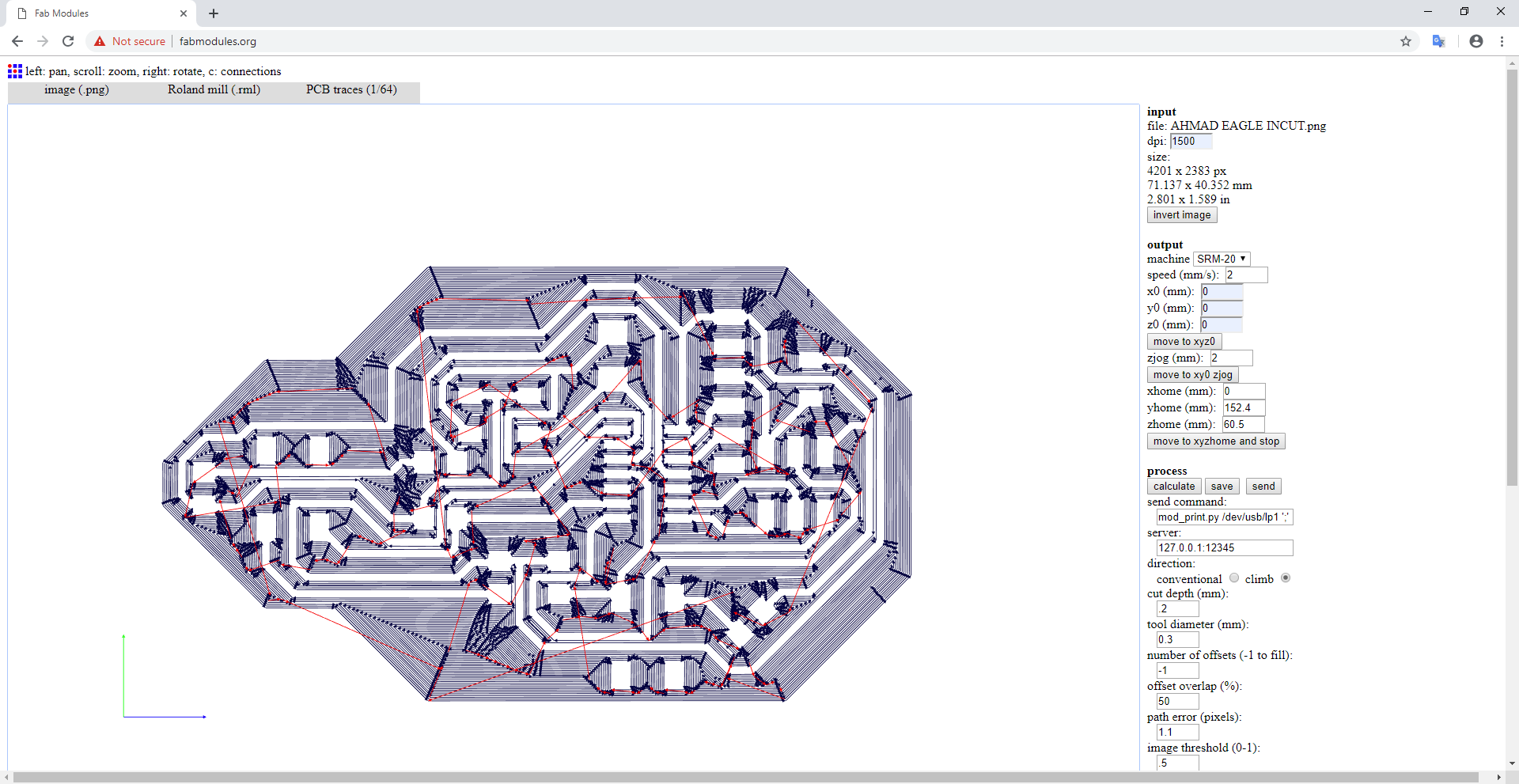Image resolution: width=1519 pixels, height=784 pixels.
Task: Reload the fabmodules.org page
Action: coord(68,41)
